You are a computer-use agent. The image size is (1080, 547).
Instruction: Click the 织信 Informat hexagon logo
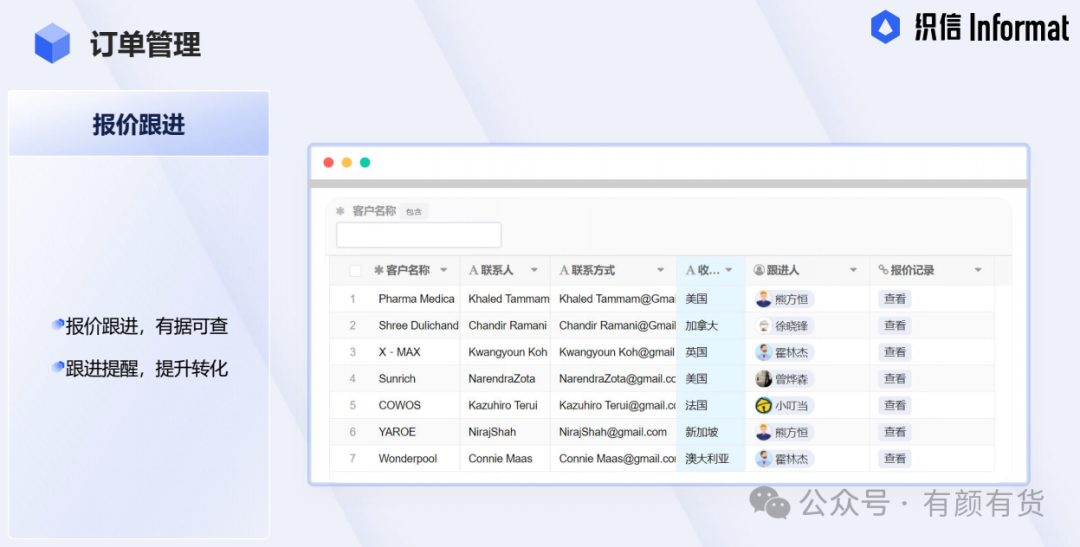coord(885,27)
